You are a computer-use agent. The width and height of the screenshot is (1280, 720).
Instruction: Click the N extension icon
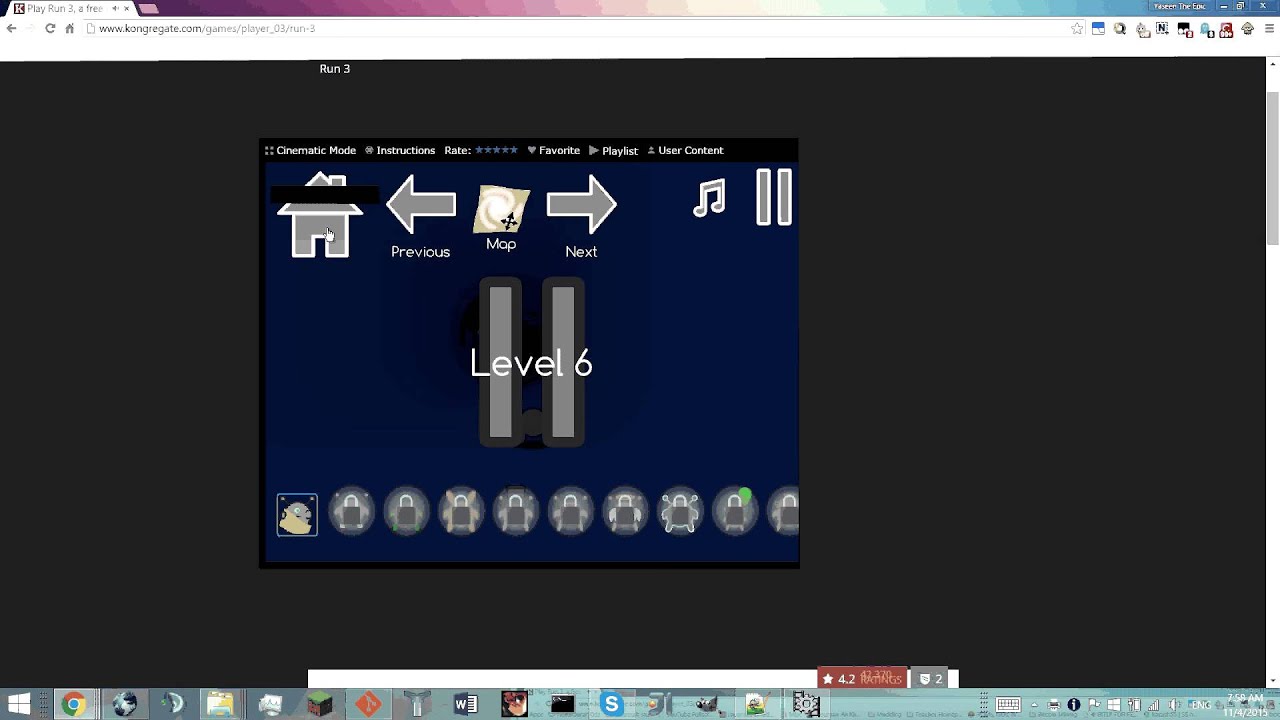1162,29
